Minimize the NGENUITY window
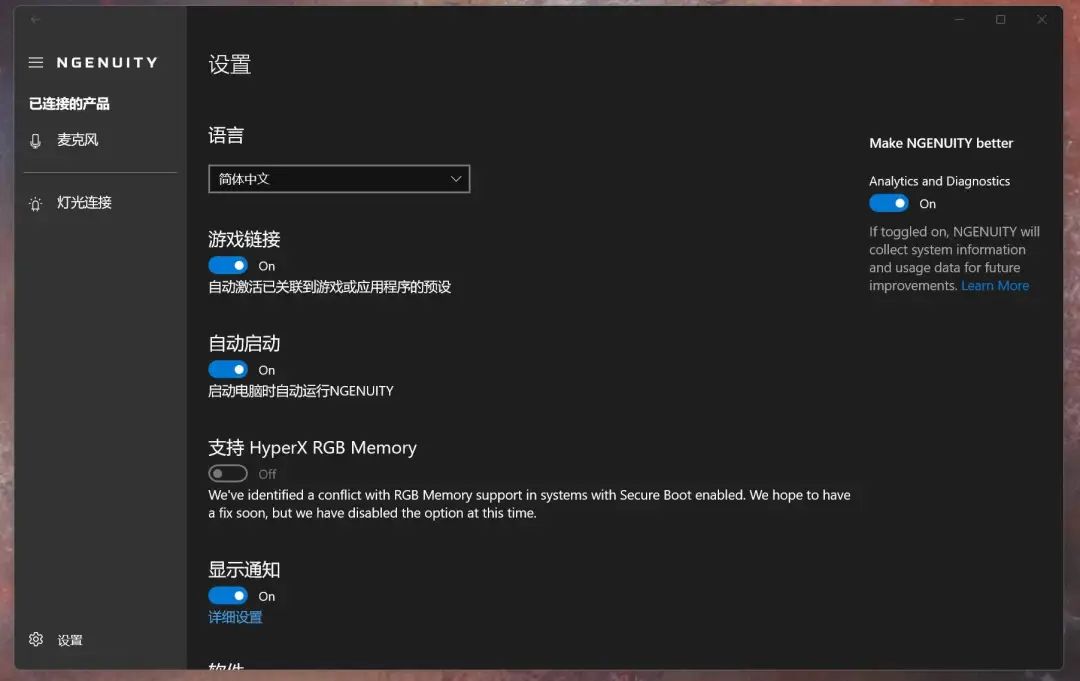This screenshot has height=681, width=1080. (x=959, y=20)
